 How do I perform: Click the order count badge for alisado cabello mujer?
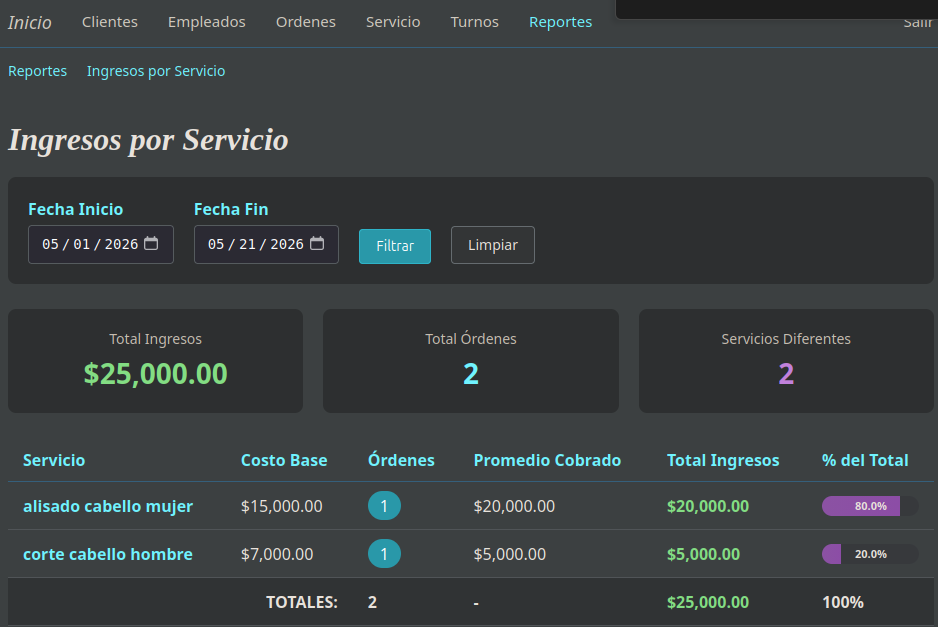click(384, 506)
